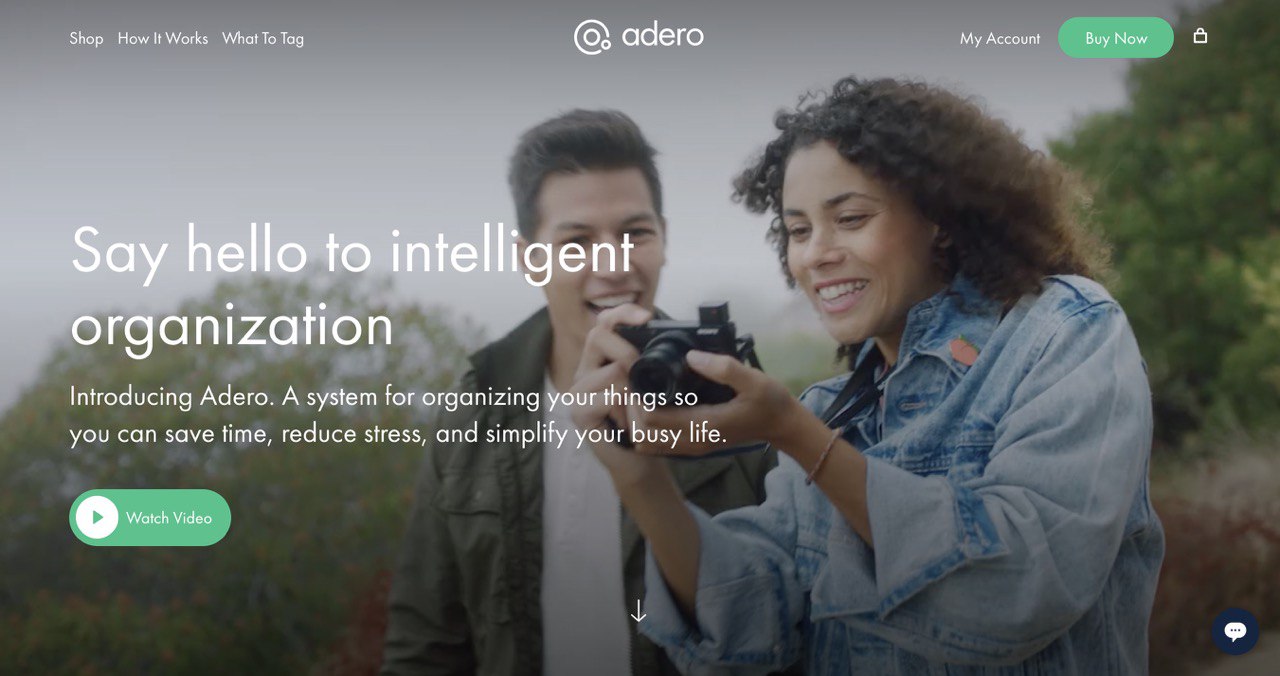Click the downward arrow scroll indicator
This screenshot has width=1280, height=676.
click(x=638, y=610)
